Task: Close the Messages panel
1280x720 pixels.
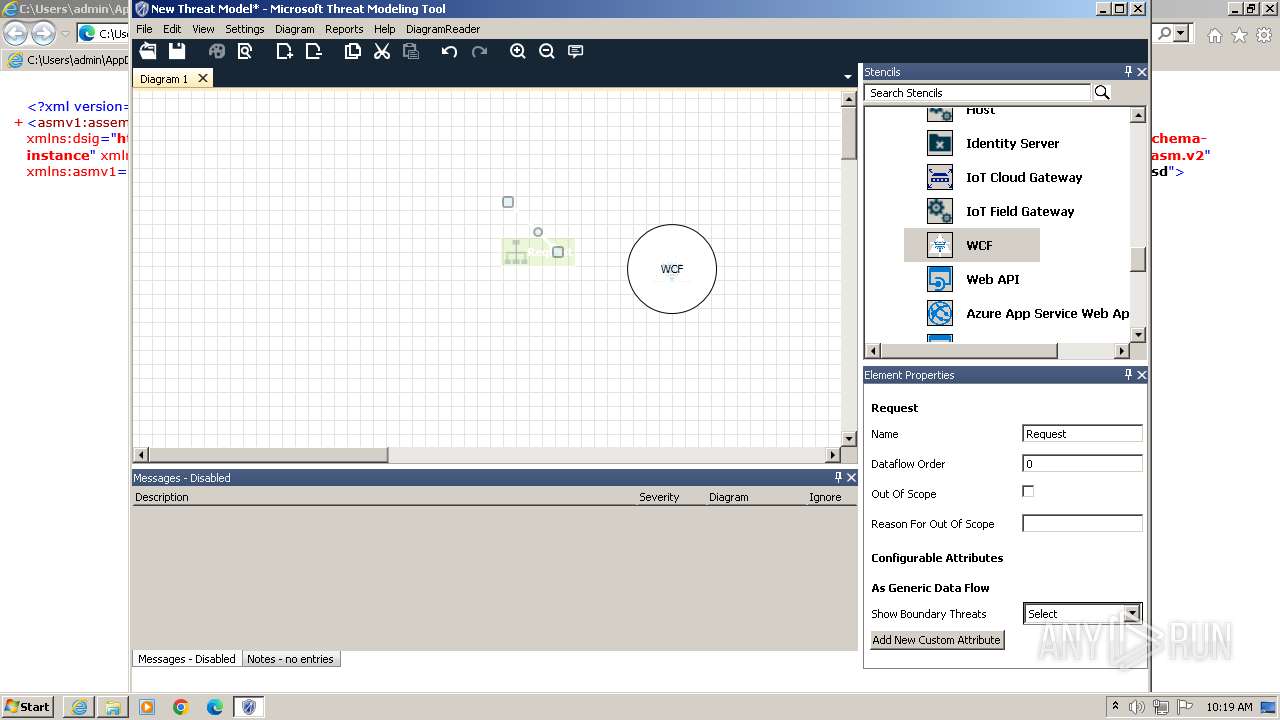Action: coord(852,478)
